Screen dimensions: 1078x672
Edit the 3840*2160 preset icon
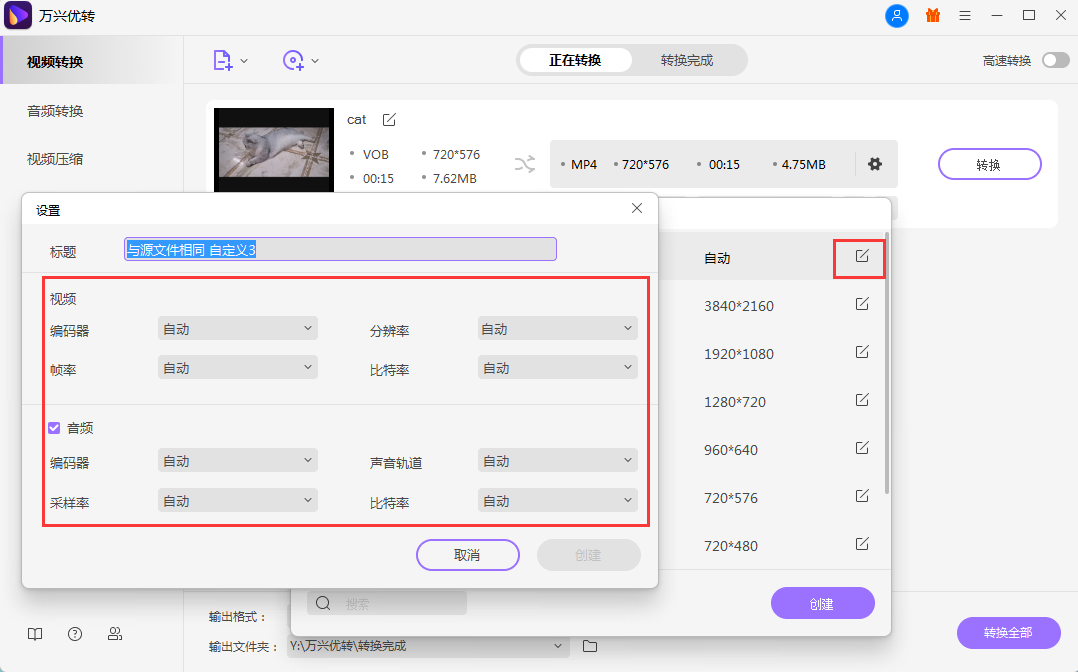[862, 304]
